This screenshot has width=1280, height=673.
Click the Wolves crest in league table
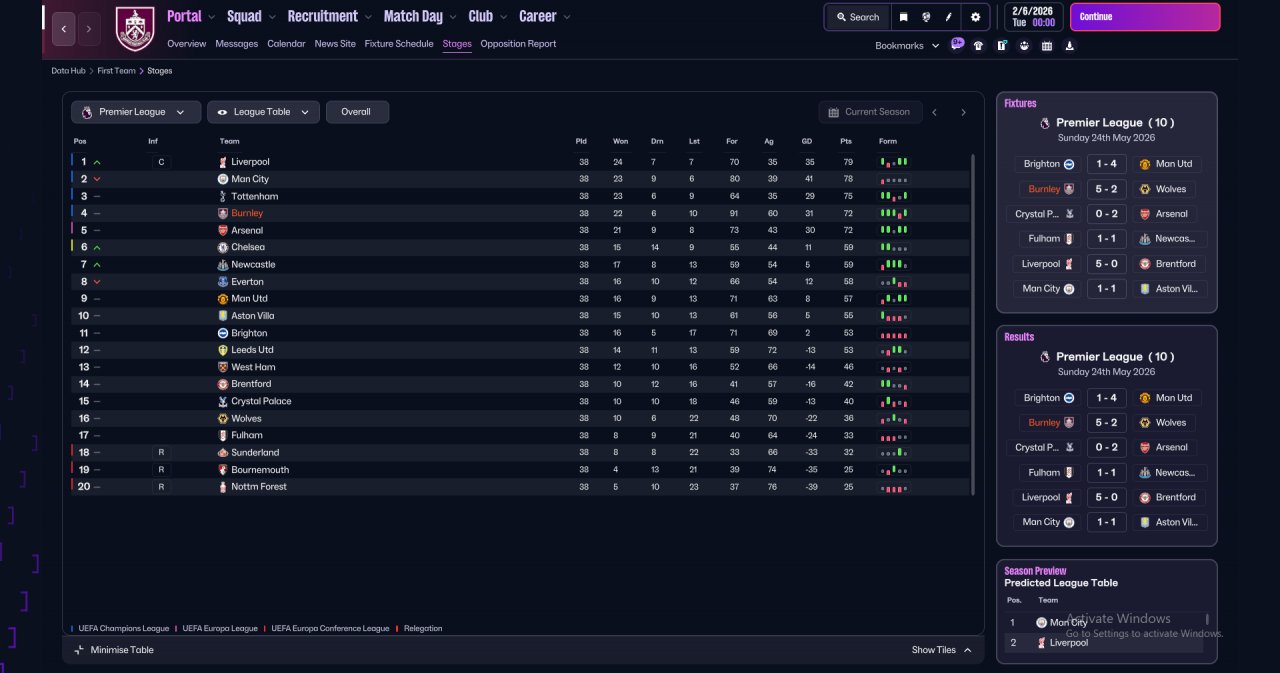click(223, 418)
